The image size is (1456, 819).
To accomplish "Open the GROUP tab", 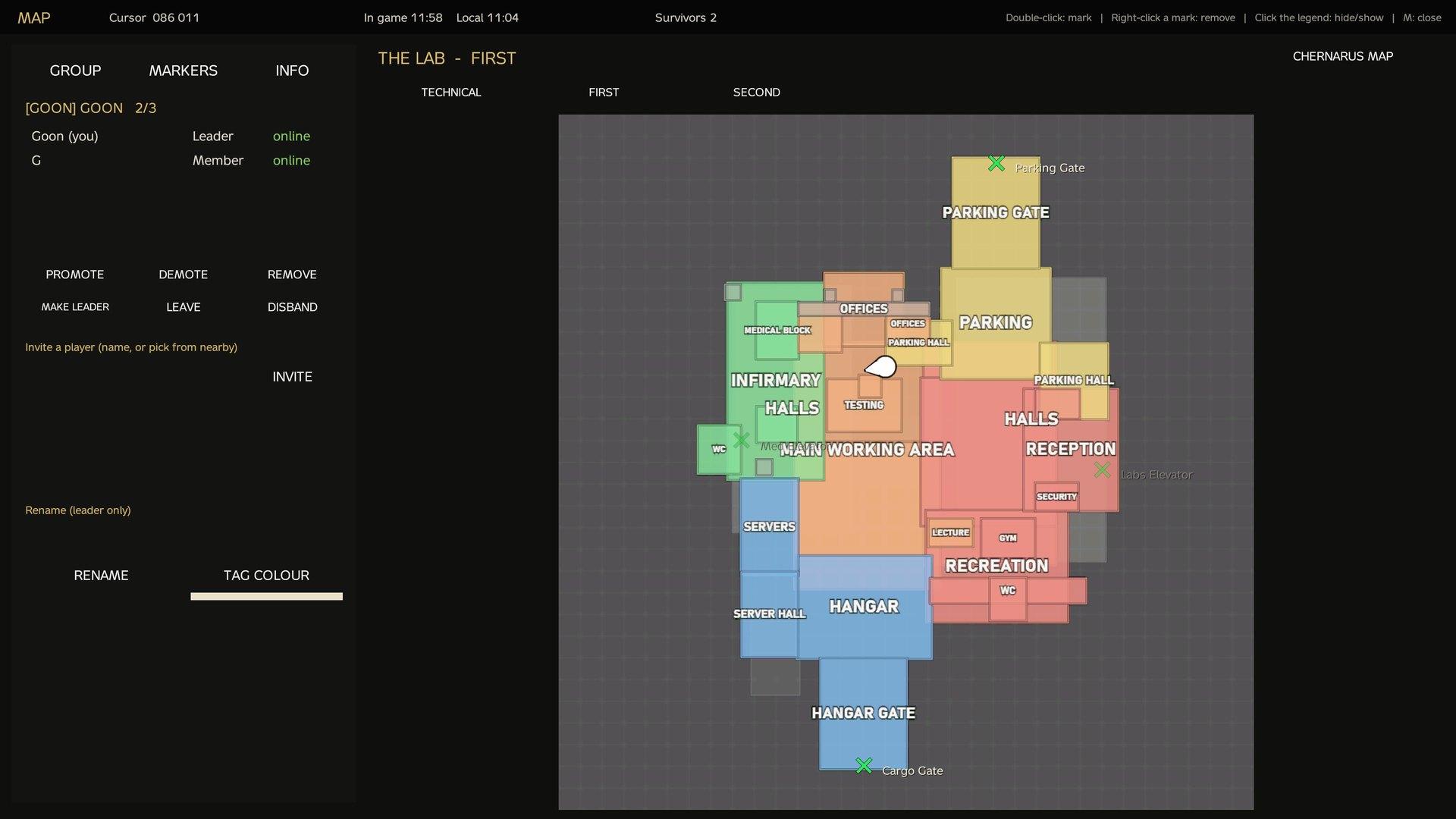I will (x=75, y=71).
